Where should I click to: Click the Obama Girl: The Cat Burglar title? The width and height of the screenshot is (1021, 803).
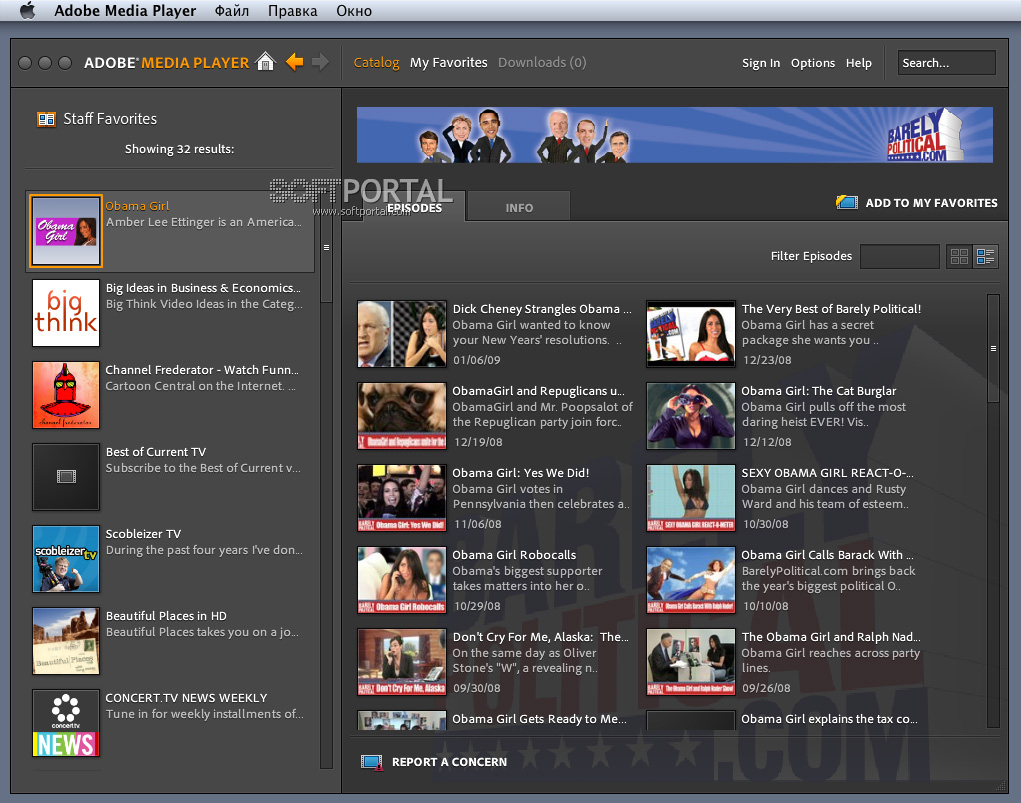pyautogui.click(x=818, y=391)
